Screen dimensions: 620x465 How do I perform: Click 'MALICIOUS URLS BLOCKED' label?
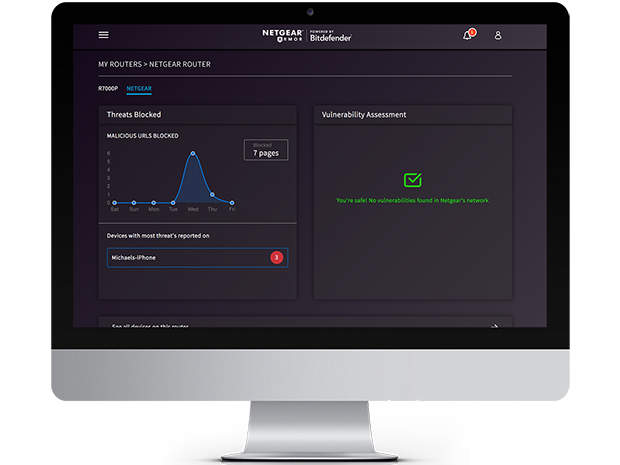point(142,136)
